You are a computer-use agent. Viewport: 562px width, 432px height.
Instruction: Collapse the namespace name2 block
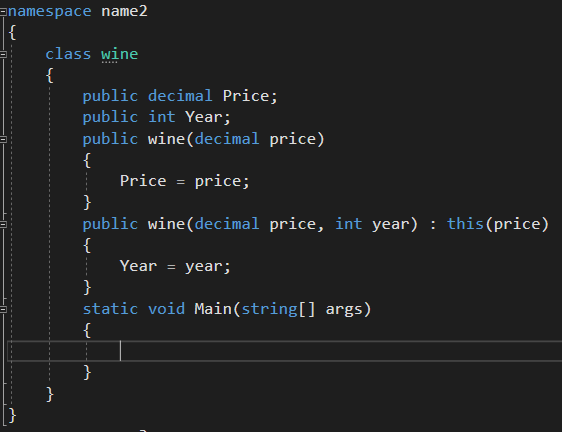pyautogui.click(x=3, y=12)
